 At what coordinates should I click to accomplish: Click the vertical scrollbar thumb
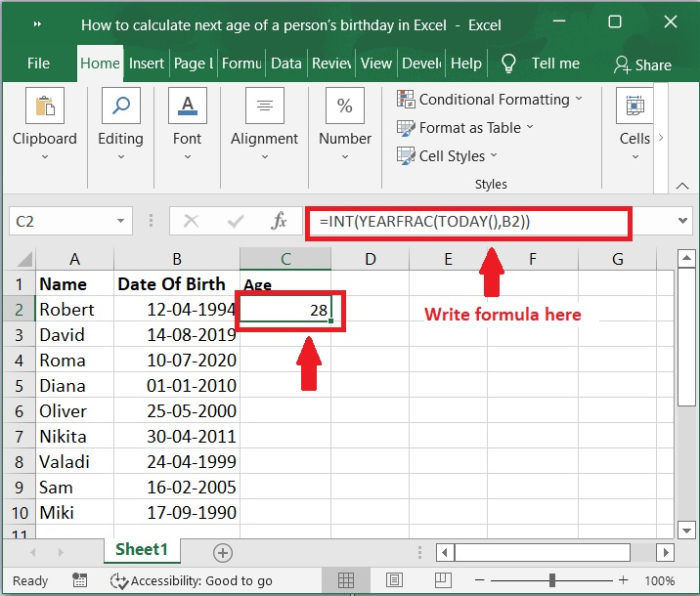[685, 337]
